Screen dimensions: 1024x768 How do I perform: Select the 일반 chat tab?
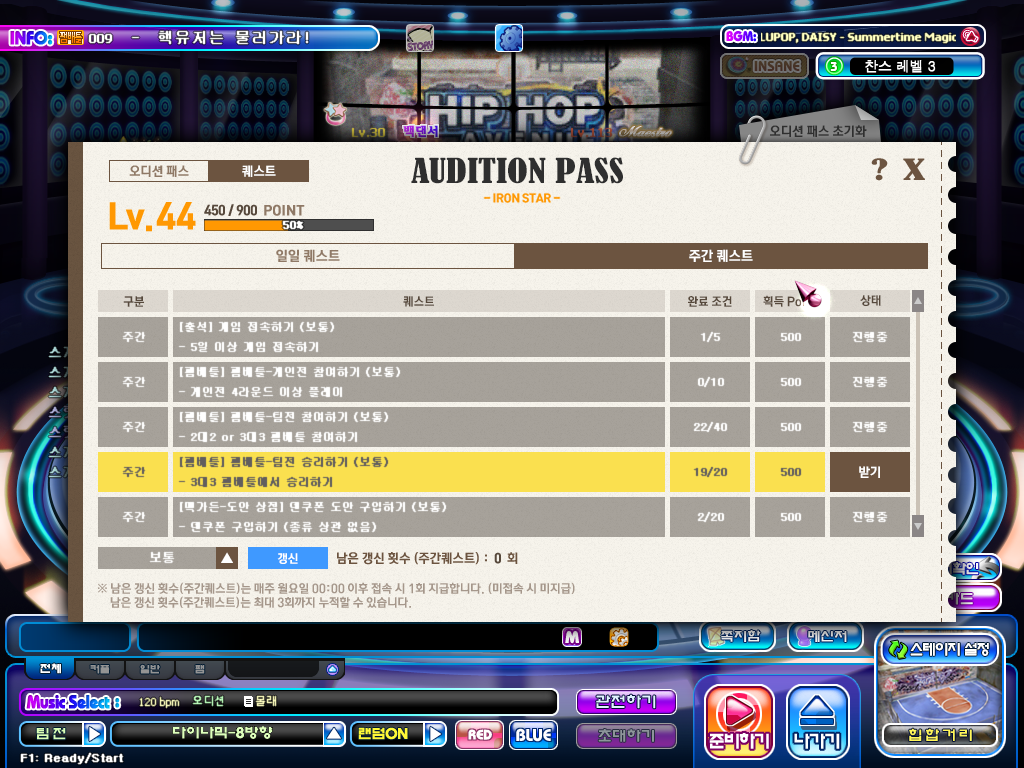point(150,669)
